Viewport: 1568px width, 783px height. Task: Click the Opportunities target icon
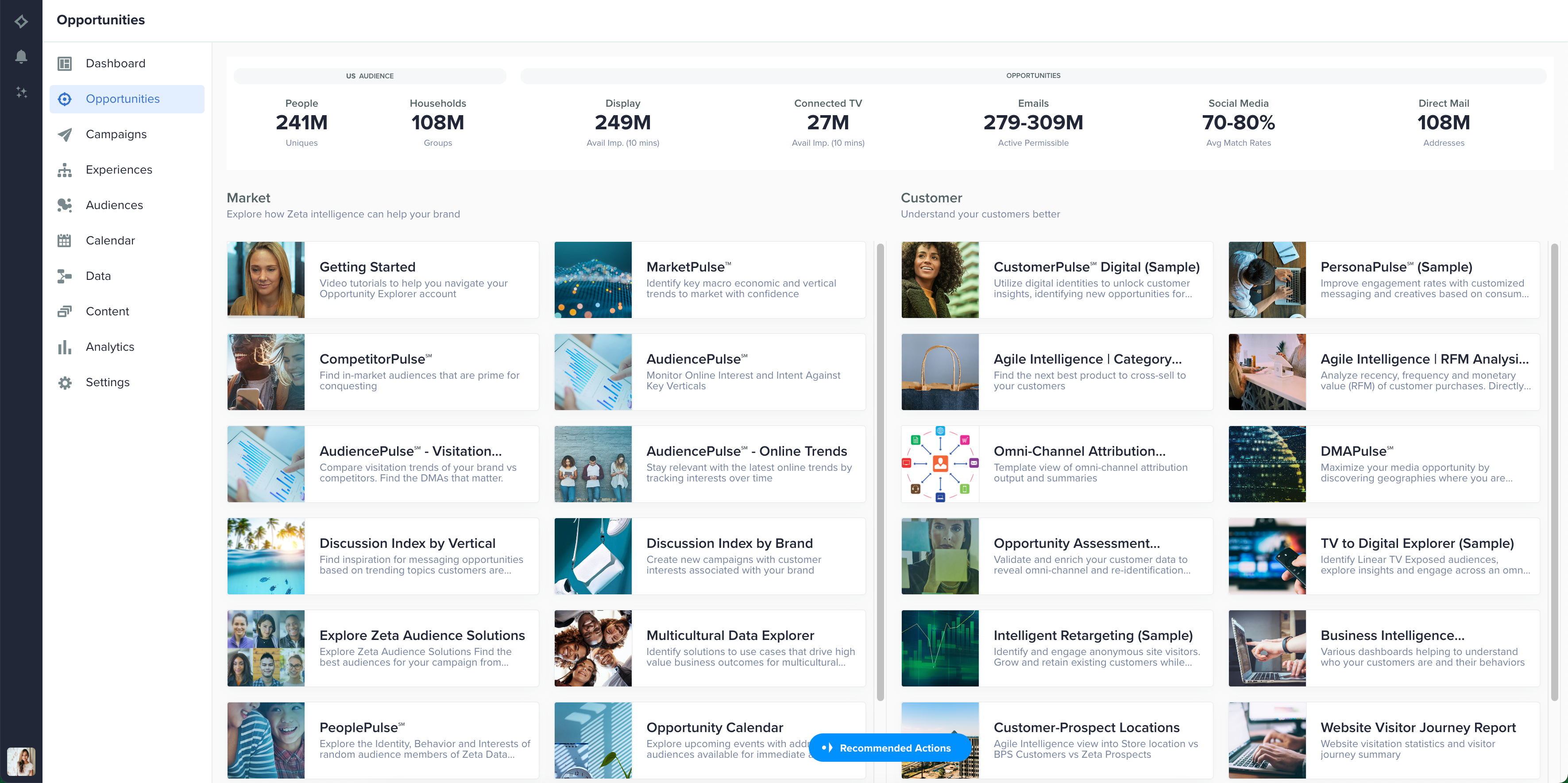tap(65, 99)
